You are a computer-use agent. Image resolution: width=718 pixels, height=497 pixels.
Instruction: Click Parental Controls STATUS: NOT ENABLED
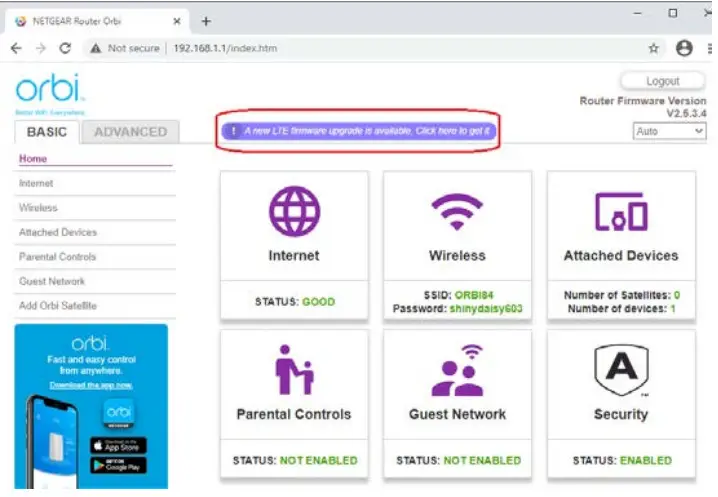(x=295, y=460)
